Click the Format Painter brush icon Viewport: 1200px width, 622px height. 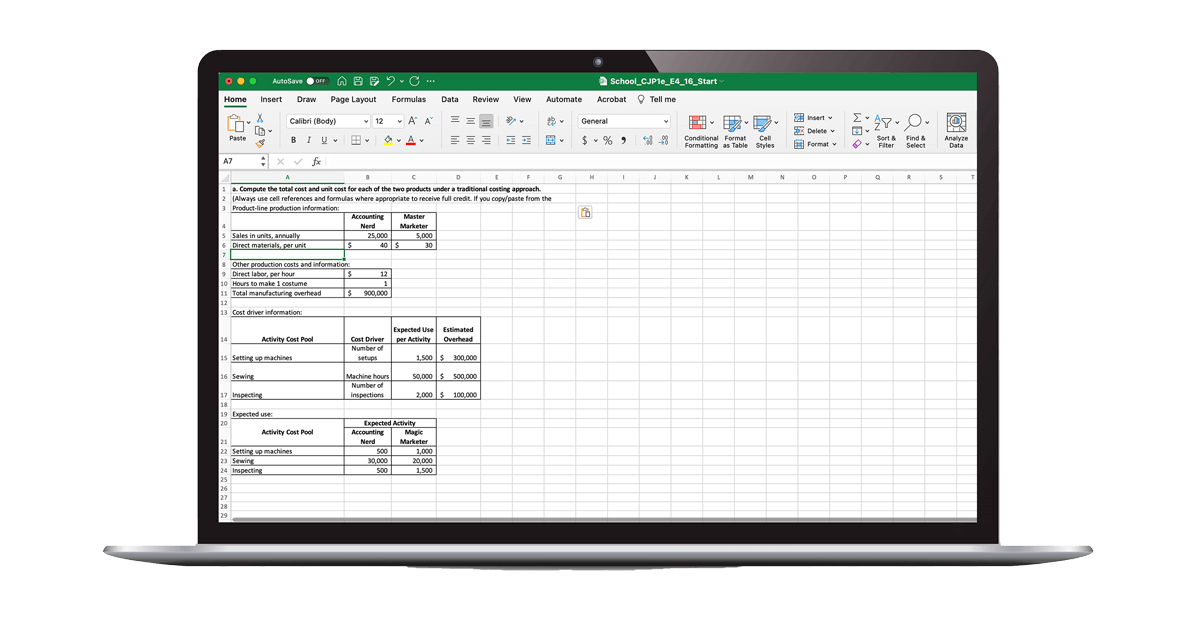(x=260, y=143)
